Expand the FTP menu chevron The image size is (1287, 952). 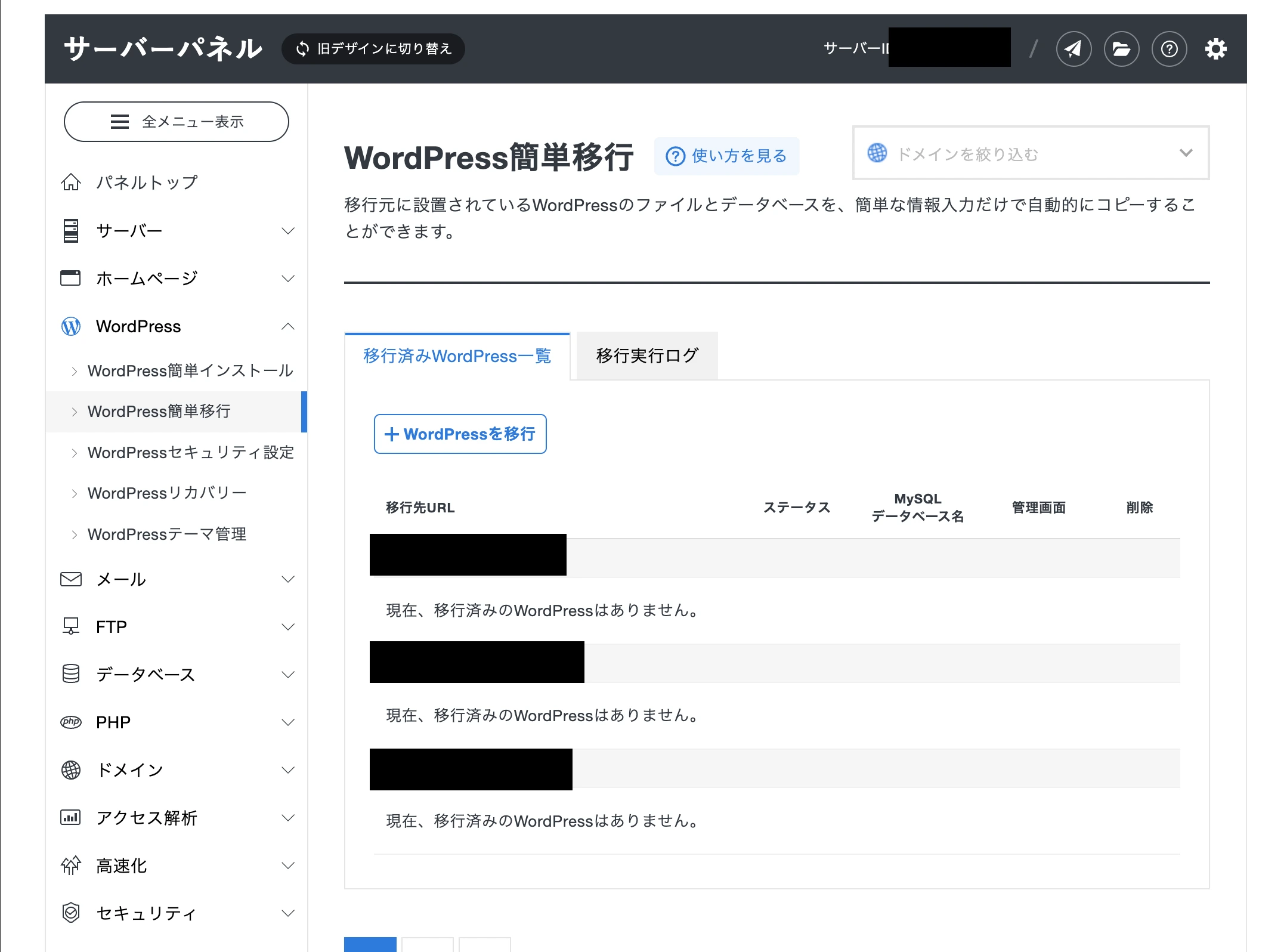288,627
